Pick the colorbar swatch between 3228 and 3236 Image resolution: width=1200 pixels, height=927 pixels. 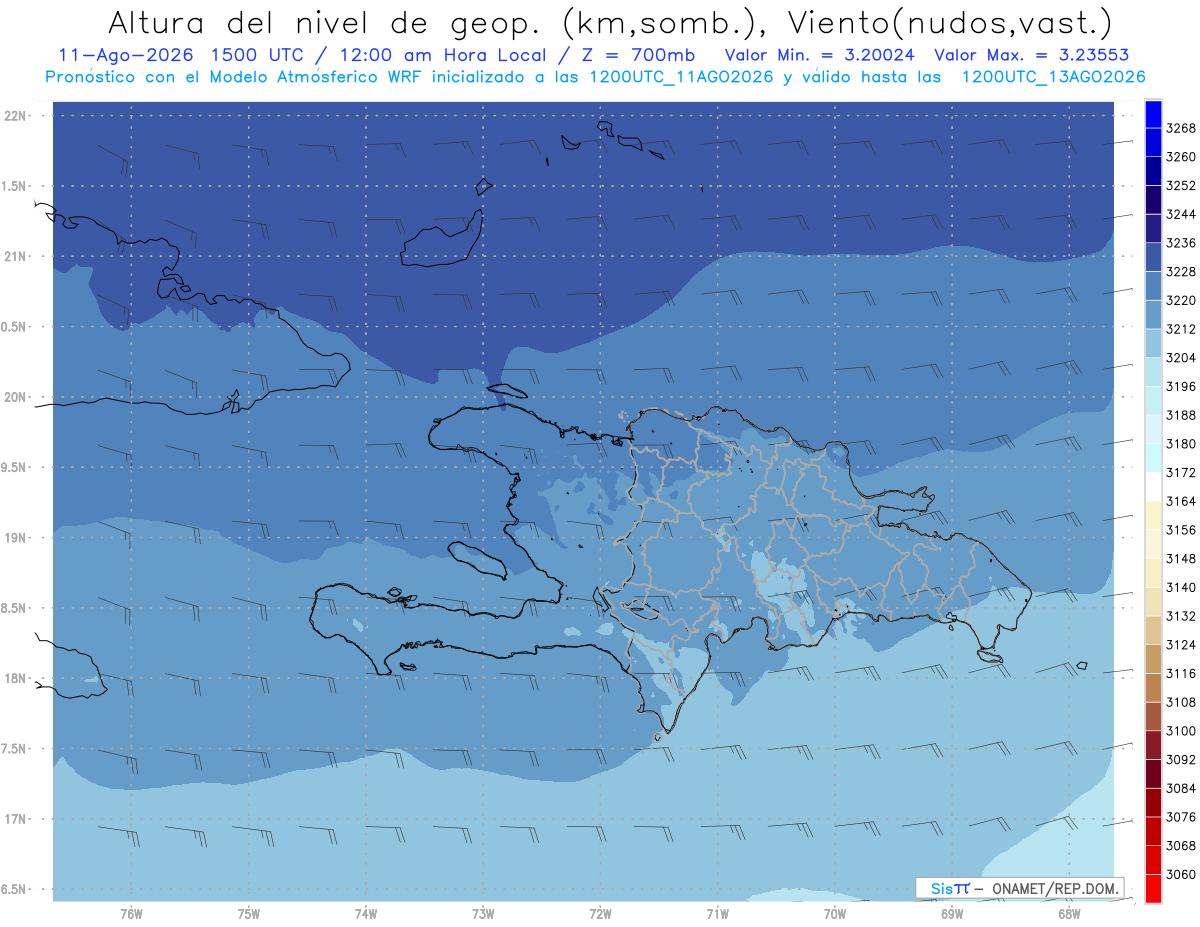tap(1153, 258)
